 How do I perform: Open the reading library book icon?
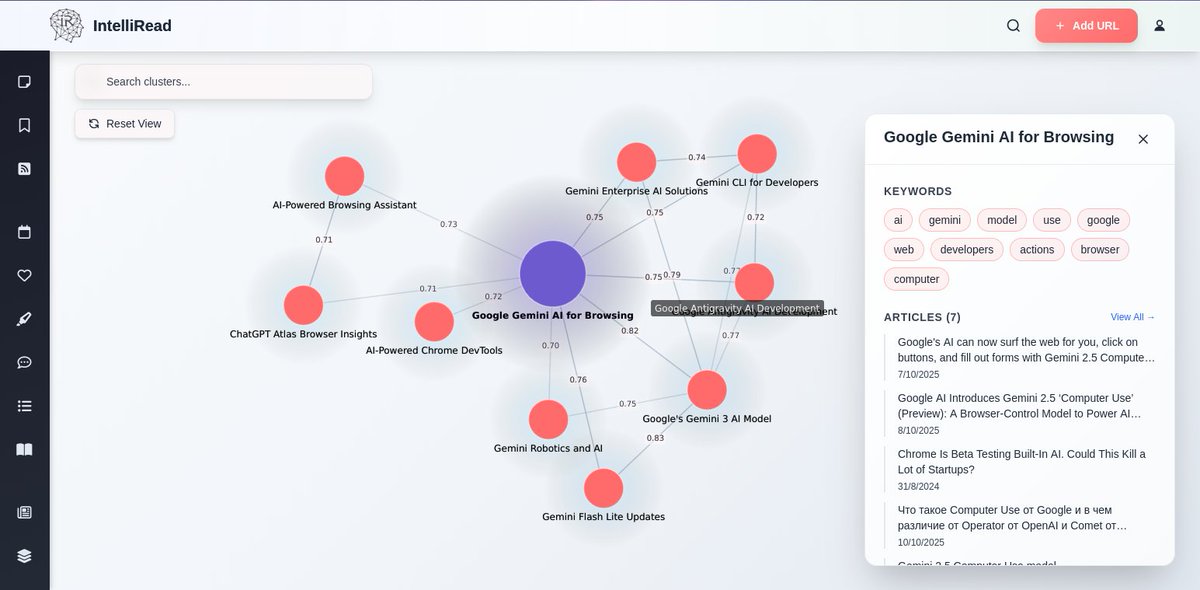(x=24, y=449)
